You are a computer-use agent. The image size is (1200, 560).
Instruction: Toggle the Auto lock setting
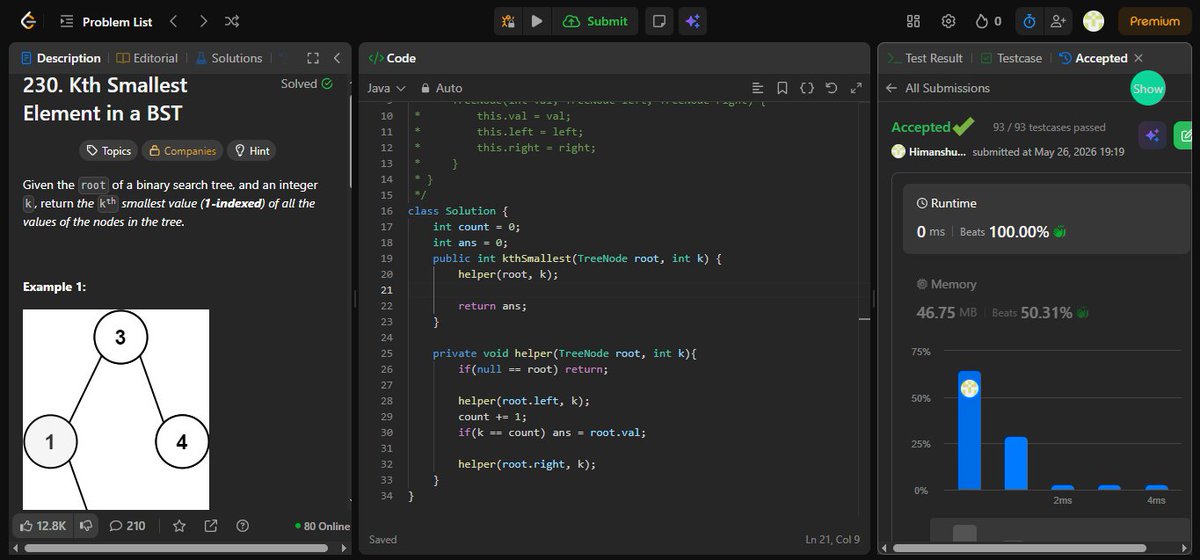pos(442,88)
